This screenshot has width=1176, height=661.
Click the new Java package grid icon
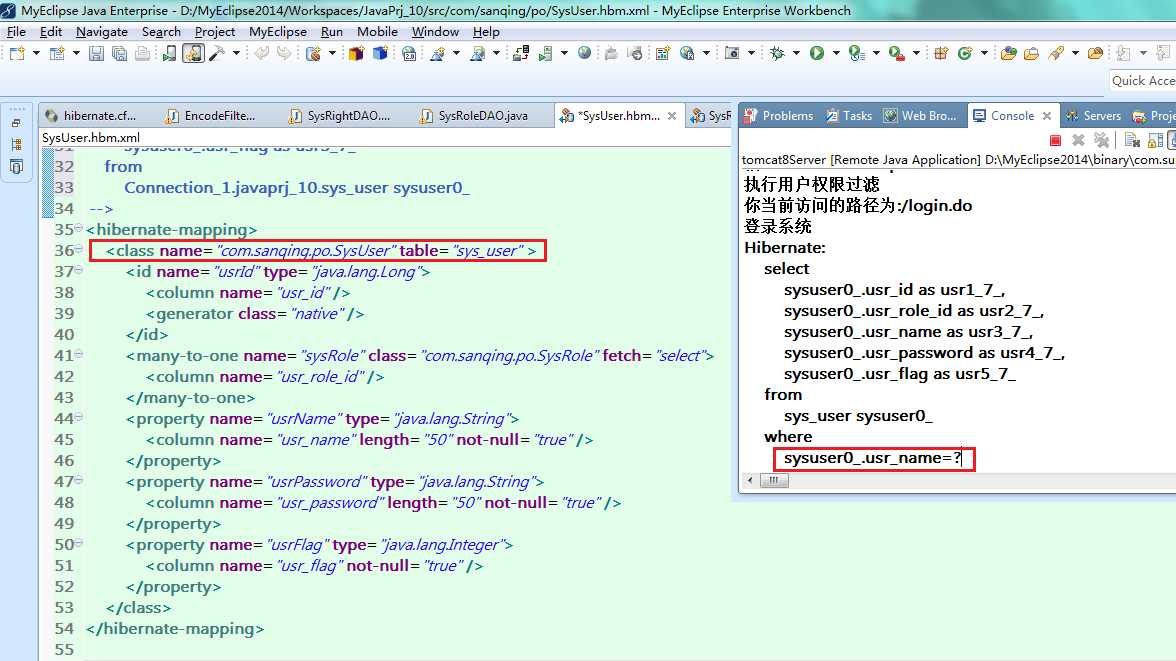point(941,53)
